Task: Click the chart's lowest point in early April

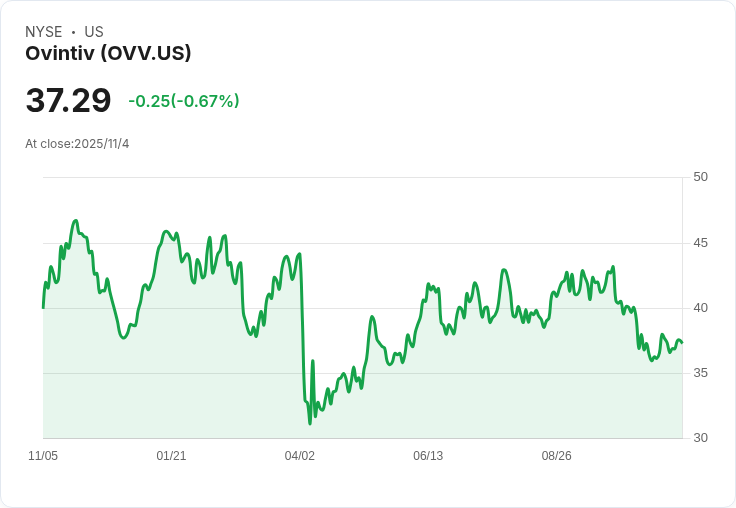Action: pyautogui.click(x=310, y=423)
